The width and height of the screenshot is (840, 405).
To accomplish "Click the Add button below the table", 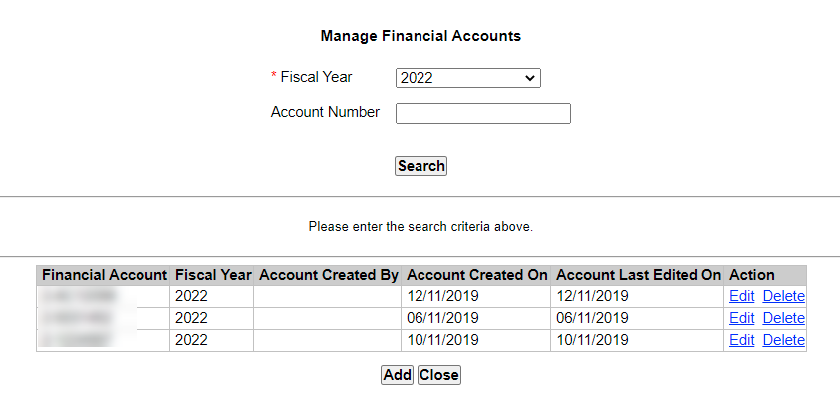I will [397, 375].
